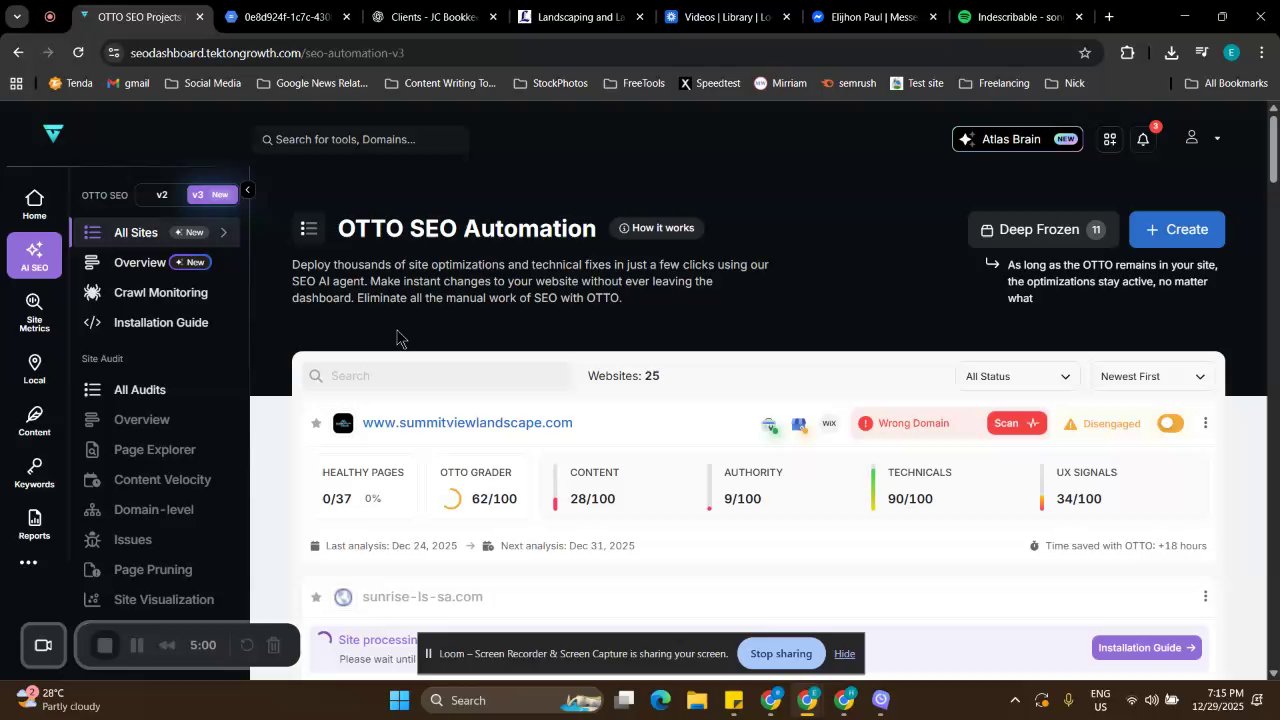Viewport: 1280px width, 720px height.
Task: Open File Explorer from the taskbar
Action: click(x=697, y=700)
